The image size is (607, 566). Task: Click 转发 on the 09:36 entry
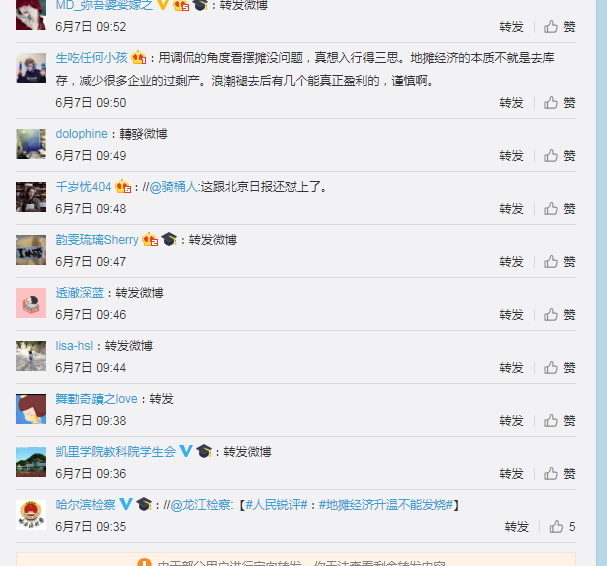point(511,474)
